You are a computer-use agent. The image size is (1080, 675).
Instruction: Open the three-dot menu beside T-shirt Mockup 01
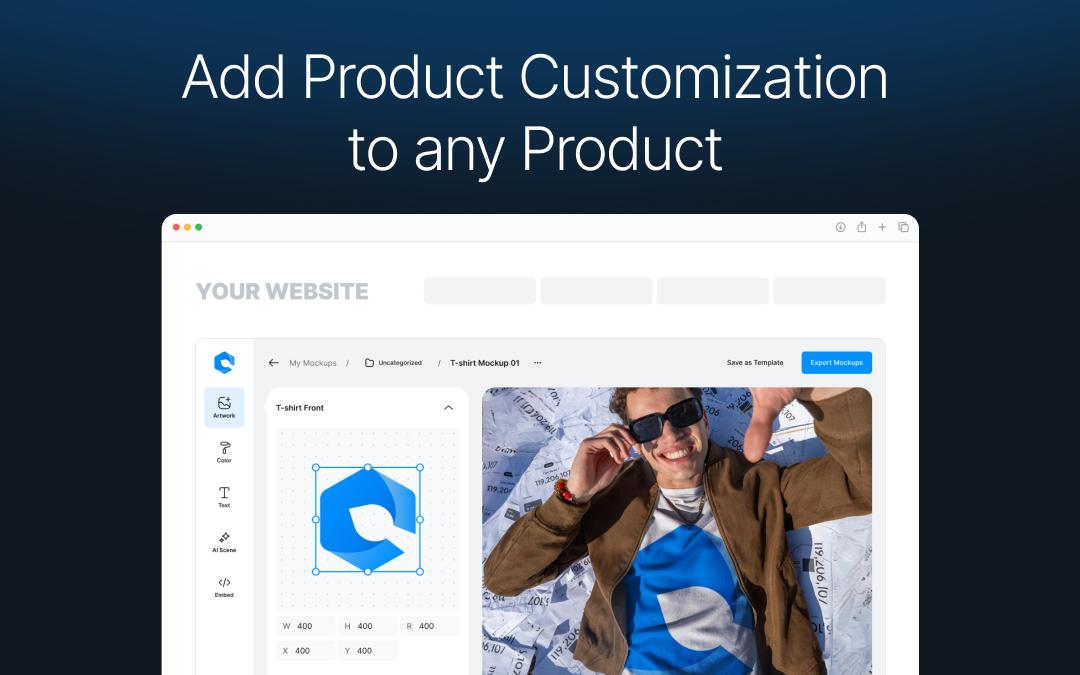coord(537,362)
